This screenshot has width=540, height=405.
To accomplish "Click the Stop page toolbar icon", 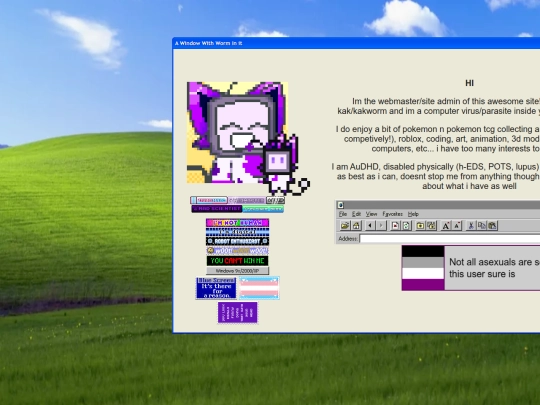I will pyautogui.click(x=395, y=226).
